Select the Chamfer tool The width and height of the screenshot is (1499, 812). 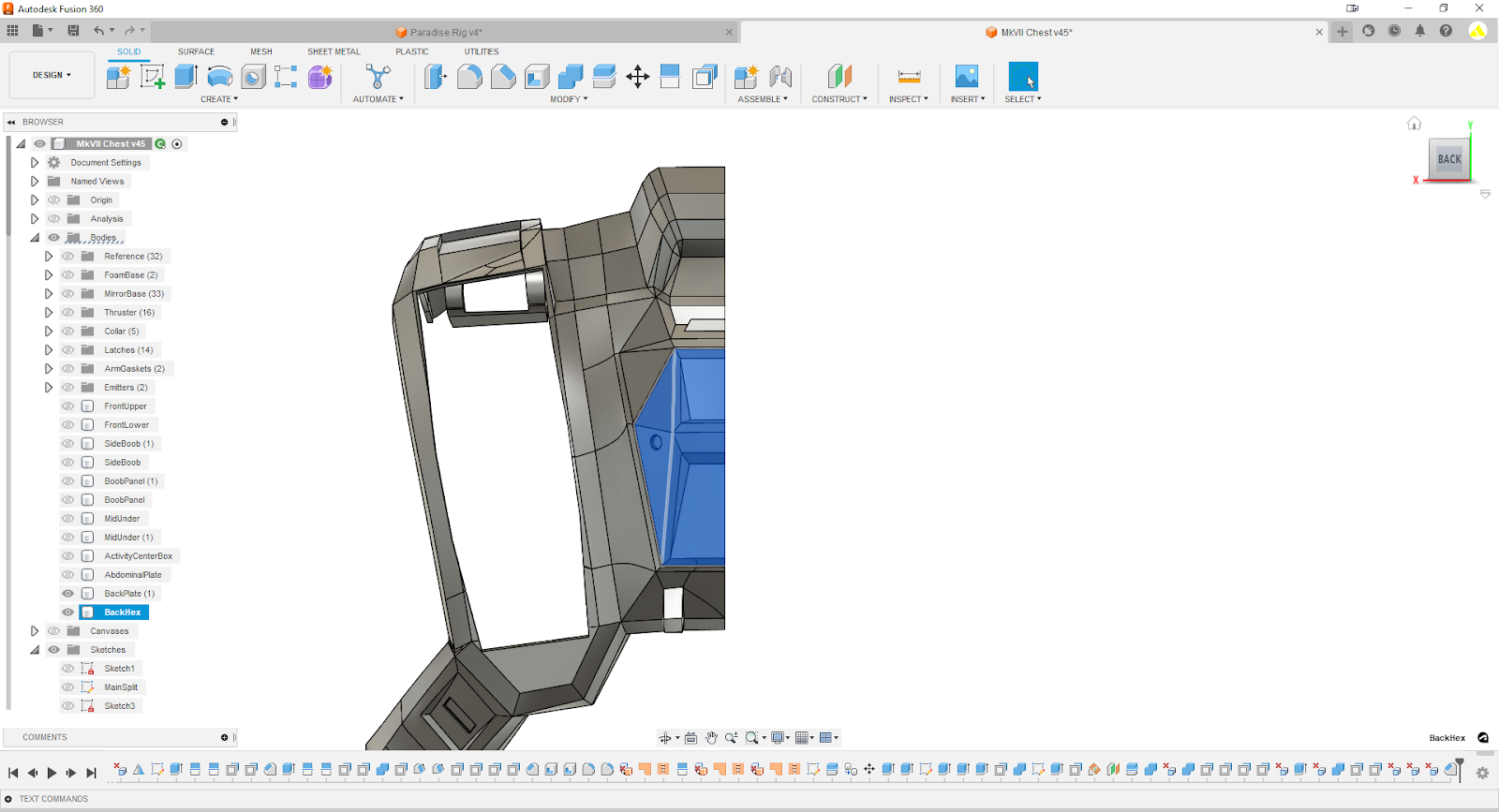(503, 77)
